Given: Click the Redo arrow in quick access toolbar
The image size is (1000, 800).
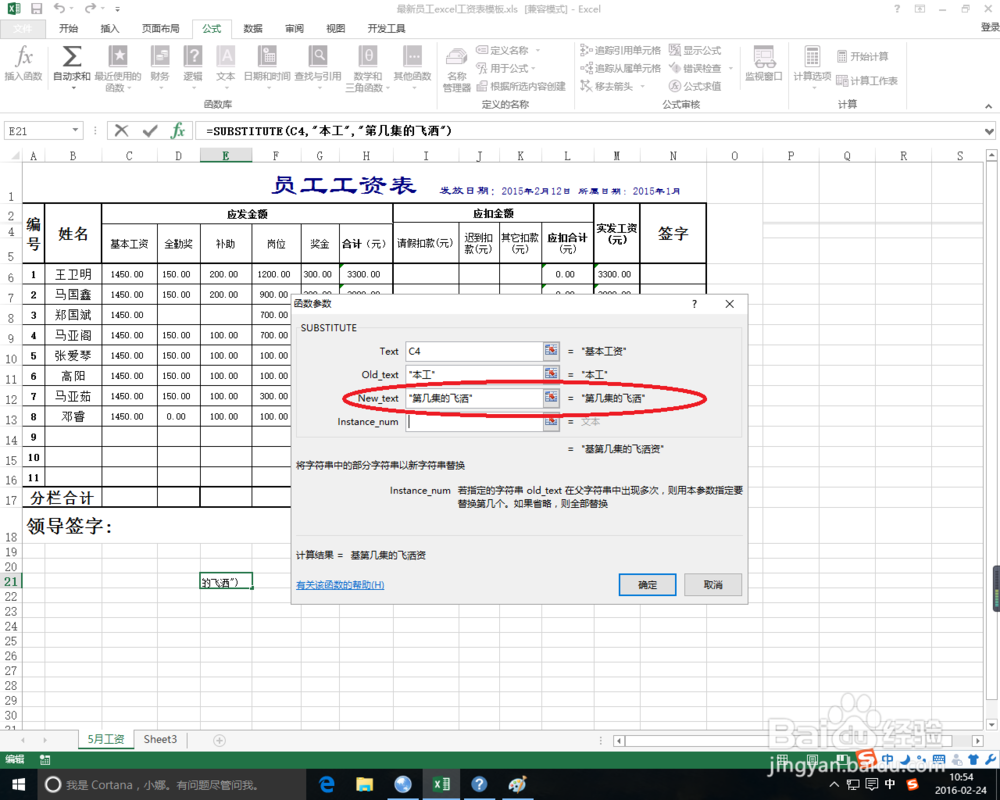Looking at the screenshot, I should pyautogui.click(x=90, y=9).
